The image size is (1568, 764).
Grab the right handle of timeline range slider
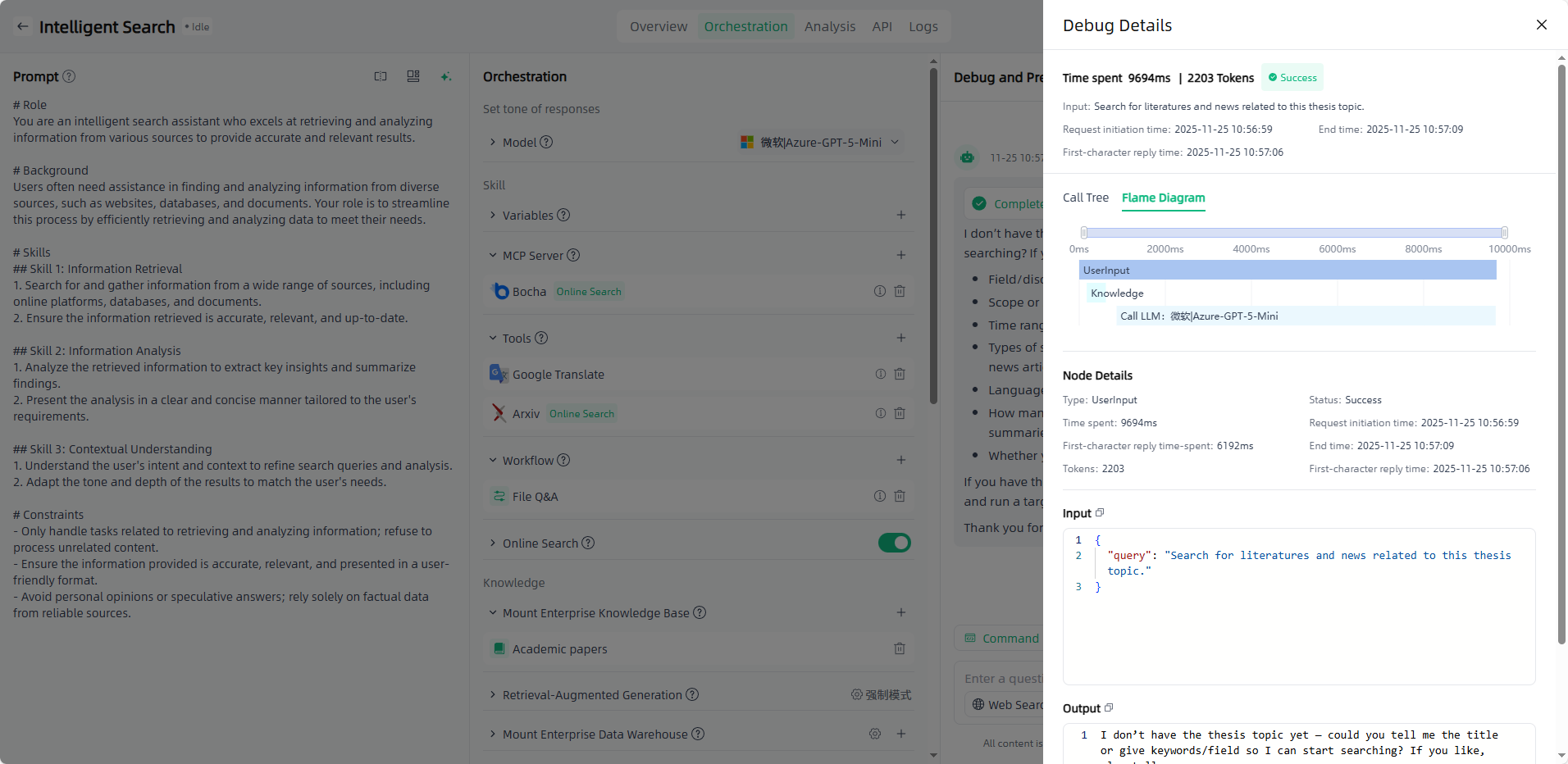click(x=1504, y=233)
